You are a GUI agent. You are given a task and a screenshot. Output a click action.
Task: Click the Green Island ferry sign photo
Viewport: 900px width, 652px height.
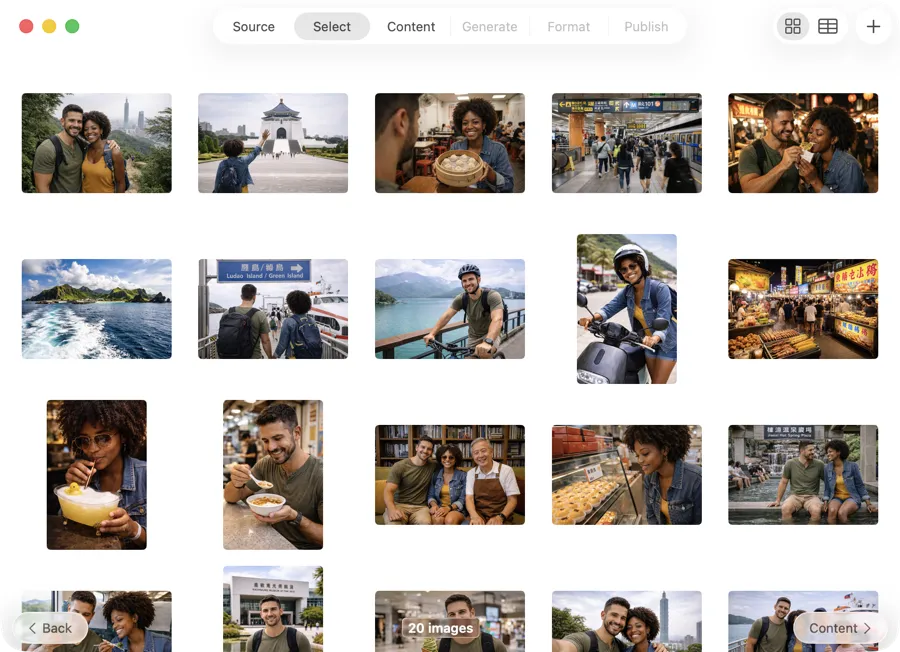273,308
